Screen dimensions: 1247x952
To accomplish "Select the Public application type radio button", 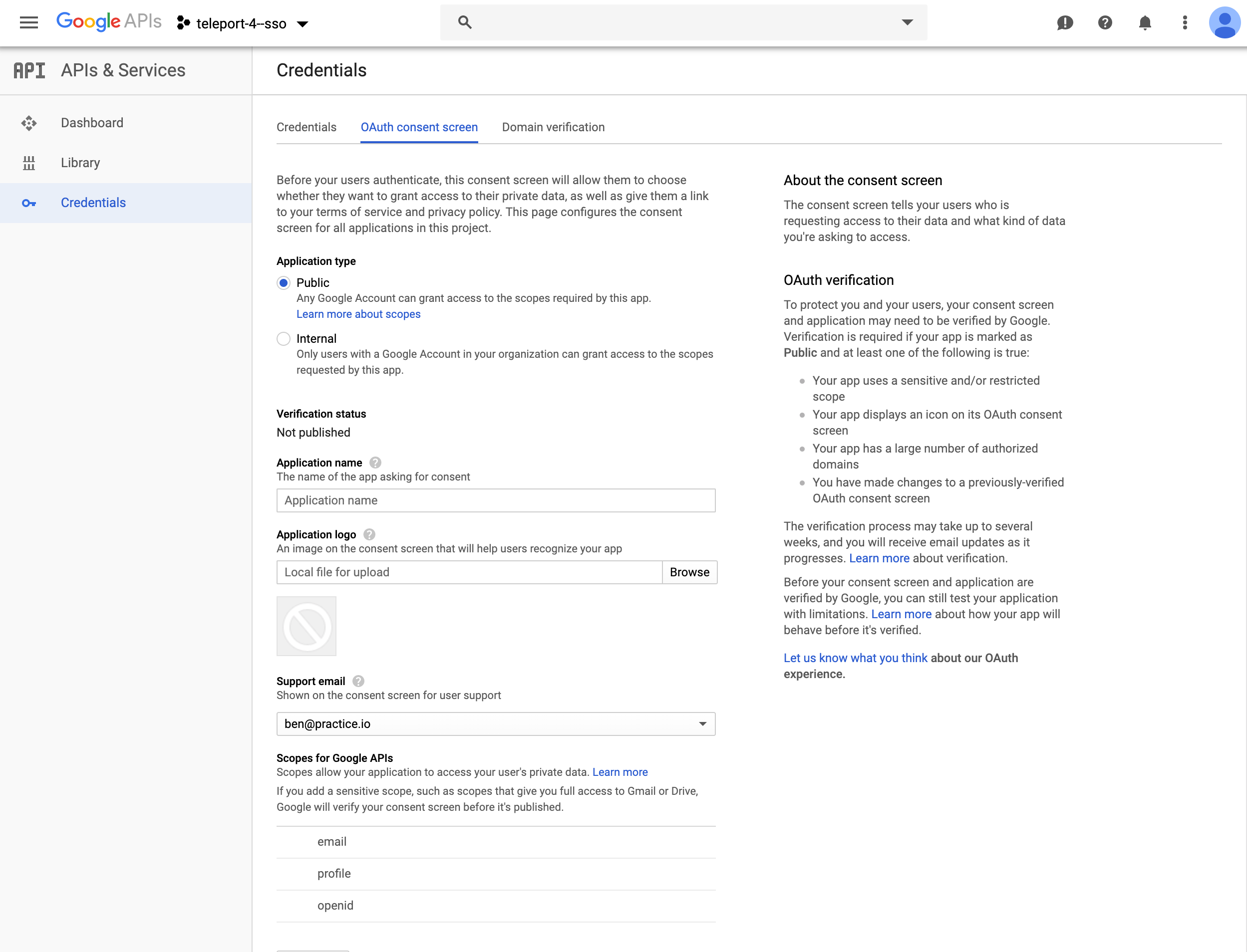I will [x=283, y=283].
